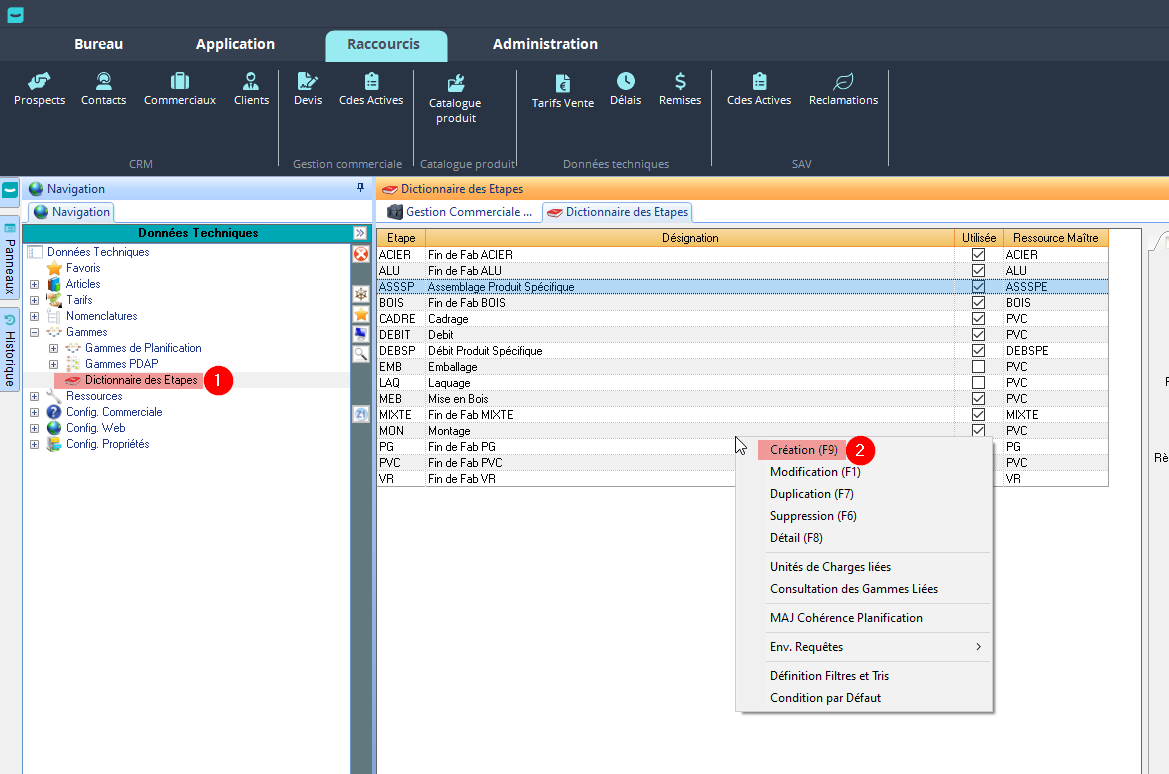
Task: Click the magnifier search icon in sidebar
Action: pos(361,353)
